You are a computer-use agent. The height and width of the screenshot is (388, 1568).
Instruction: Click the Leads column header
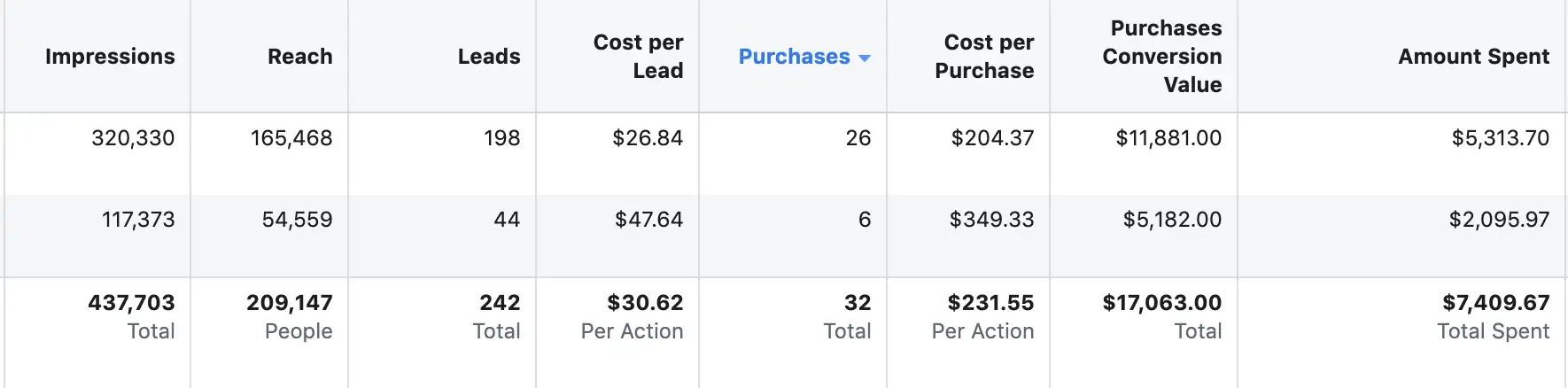pos(489,57)
